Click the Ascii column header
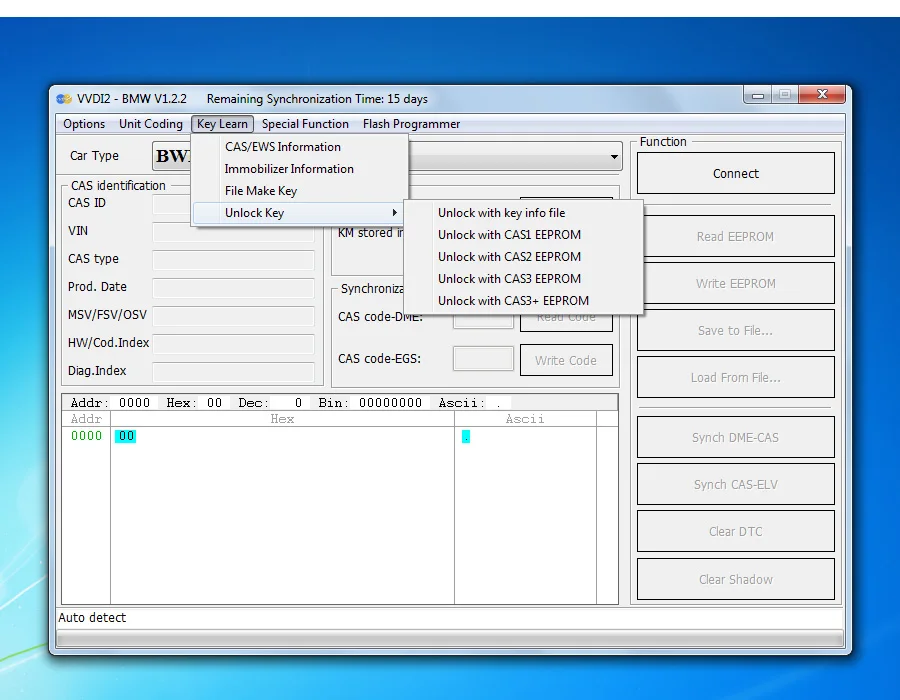 click(x=525, y=419)
